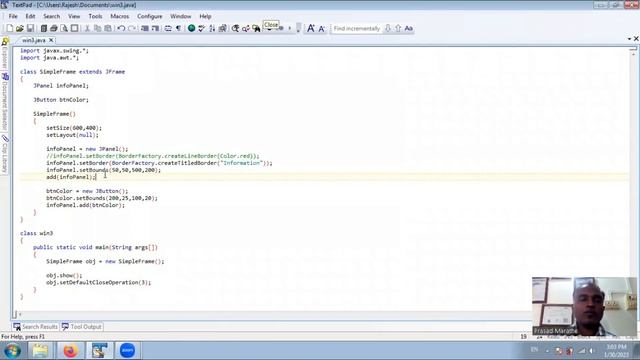Compare files using the toolbar icon
The height and width of the screenshot is (360, 640).
click(222, 29)
